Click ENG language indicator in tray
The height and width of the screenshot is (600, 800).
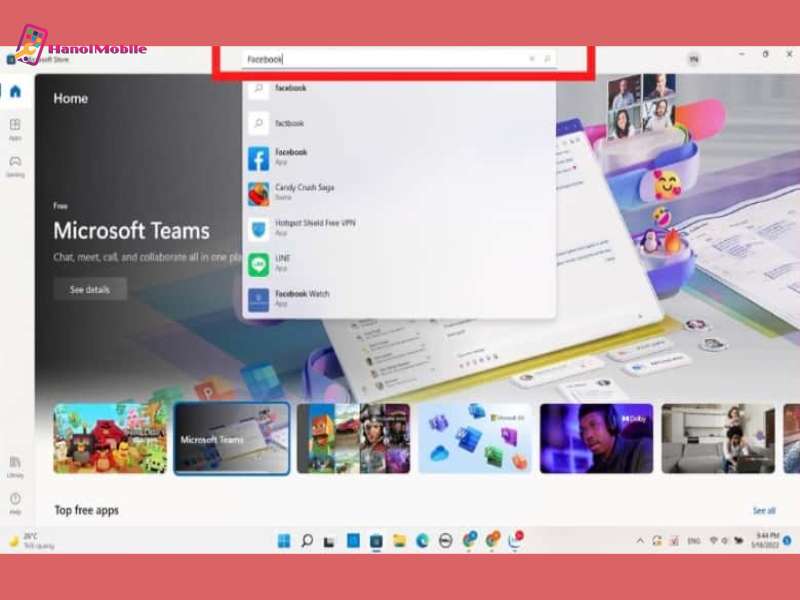point(694,541)
